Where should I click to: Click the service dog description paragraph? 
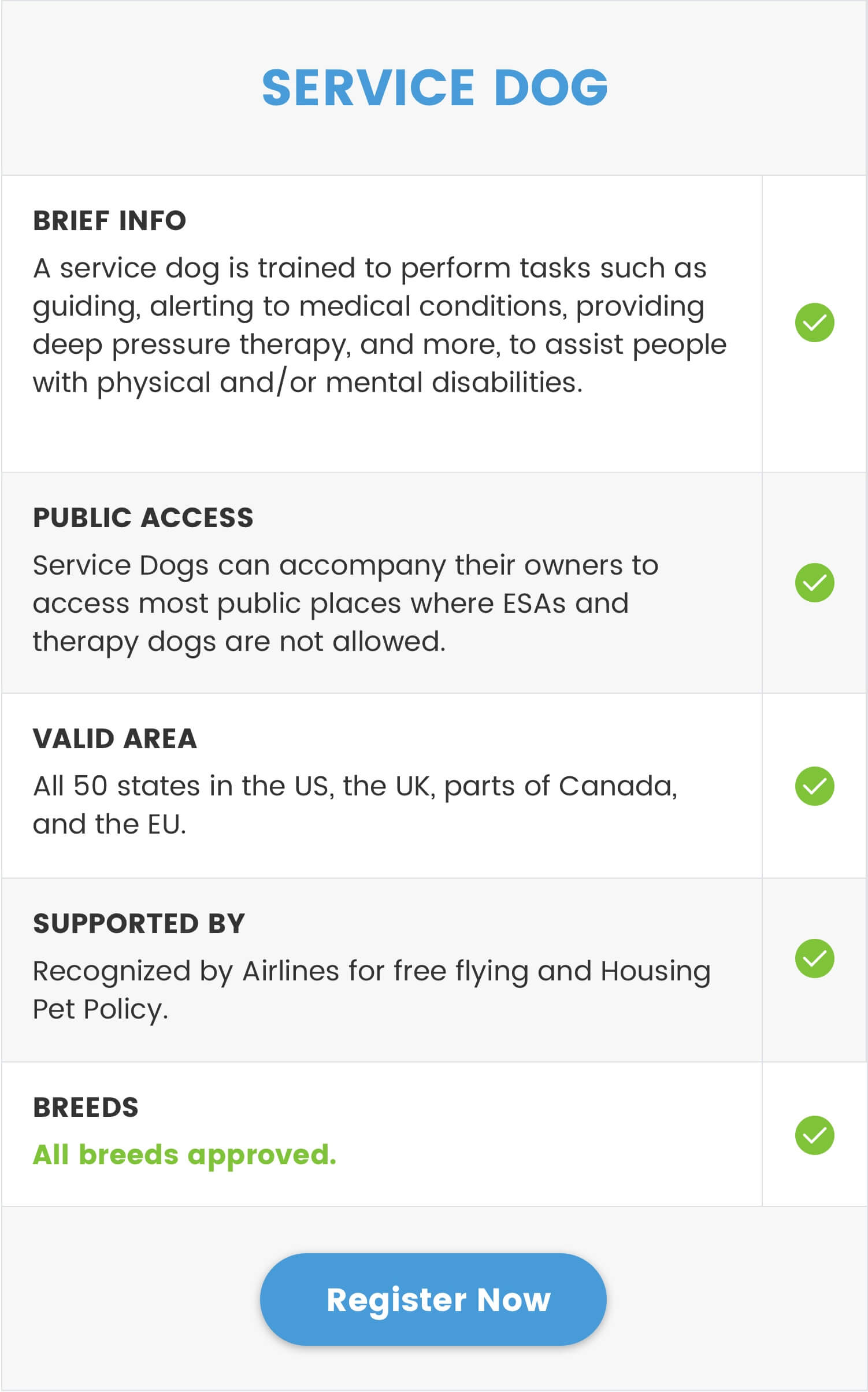(380, 325)
